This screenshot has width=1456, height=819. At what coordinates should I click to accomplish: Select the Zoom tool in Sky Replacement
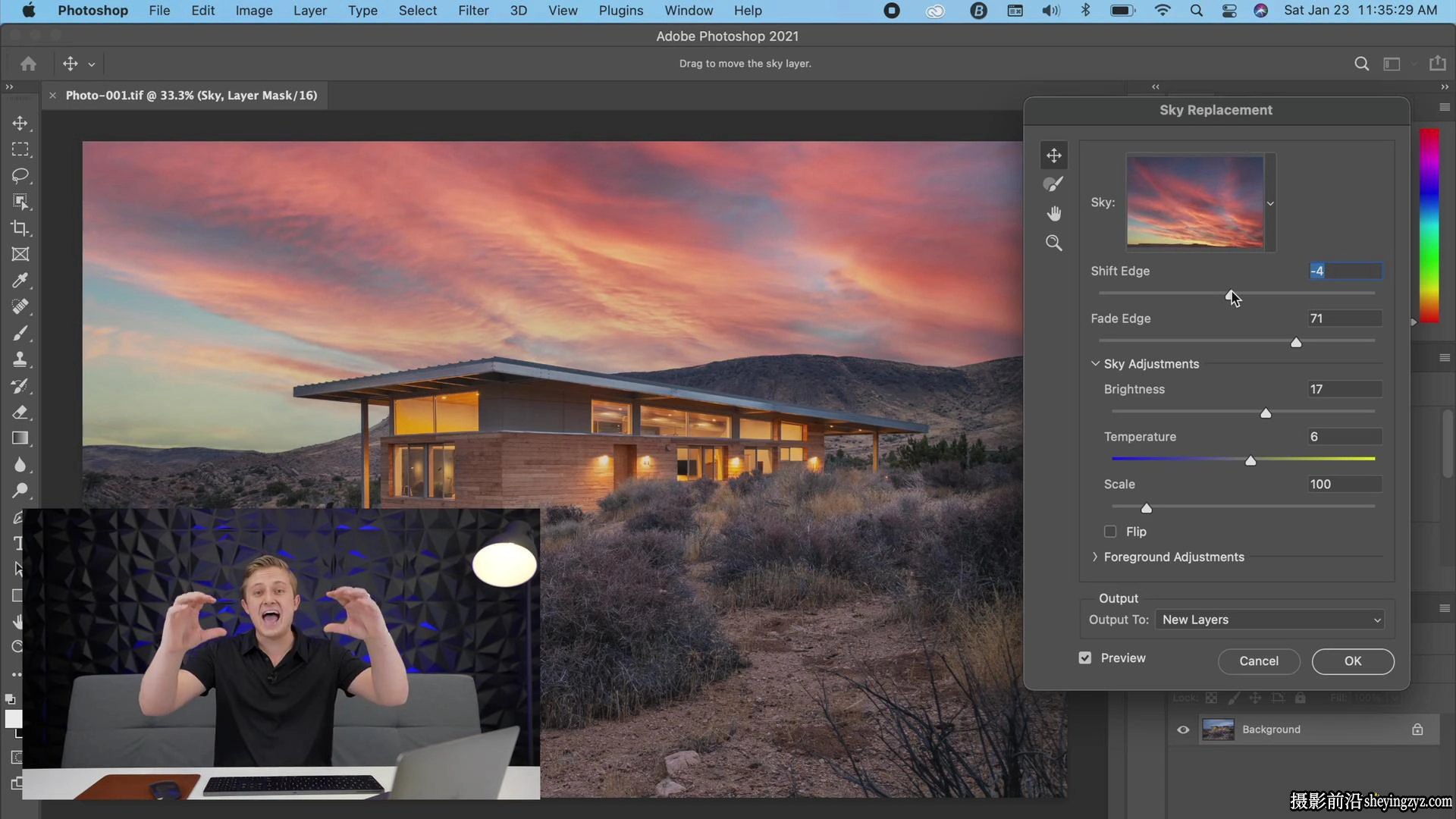(1054, 243)
